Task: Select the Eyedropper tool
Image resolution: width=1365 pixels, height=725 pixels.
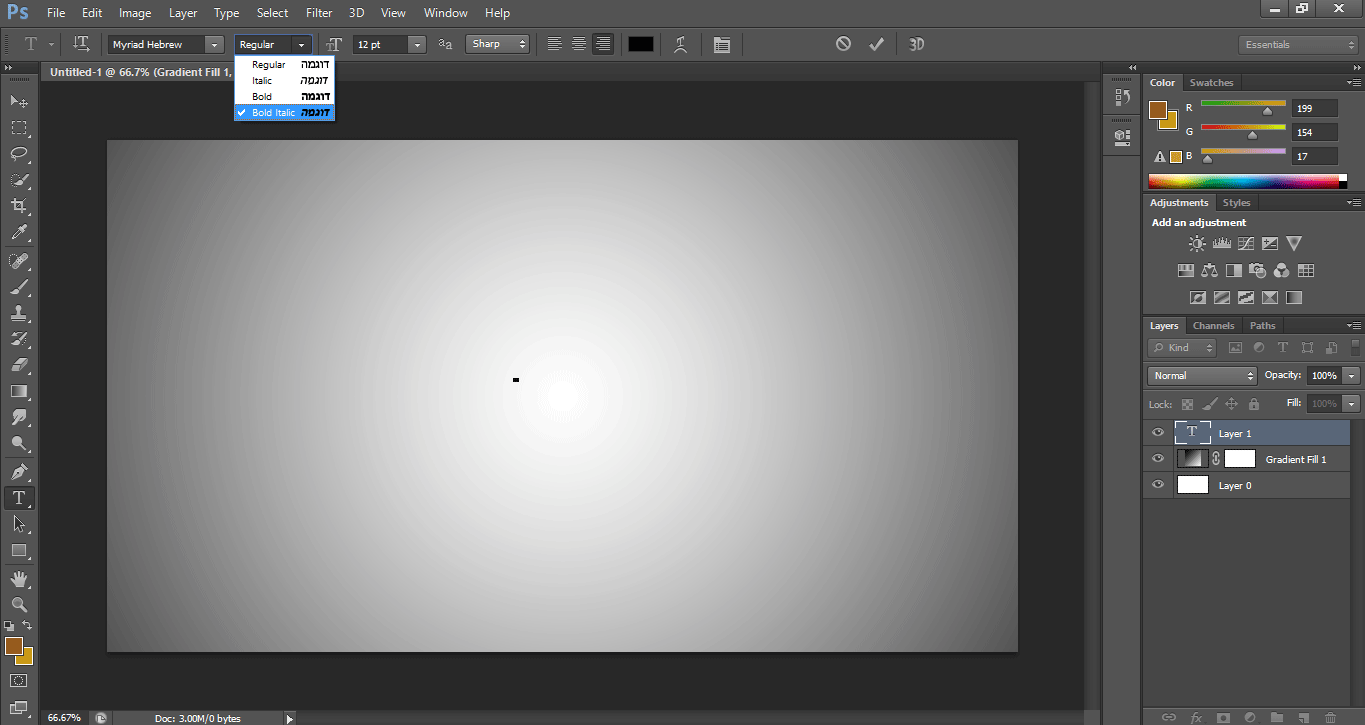Action: pyautogui.click(x=19, y=233)
